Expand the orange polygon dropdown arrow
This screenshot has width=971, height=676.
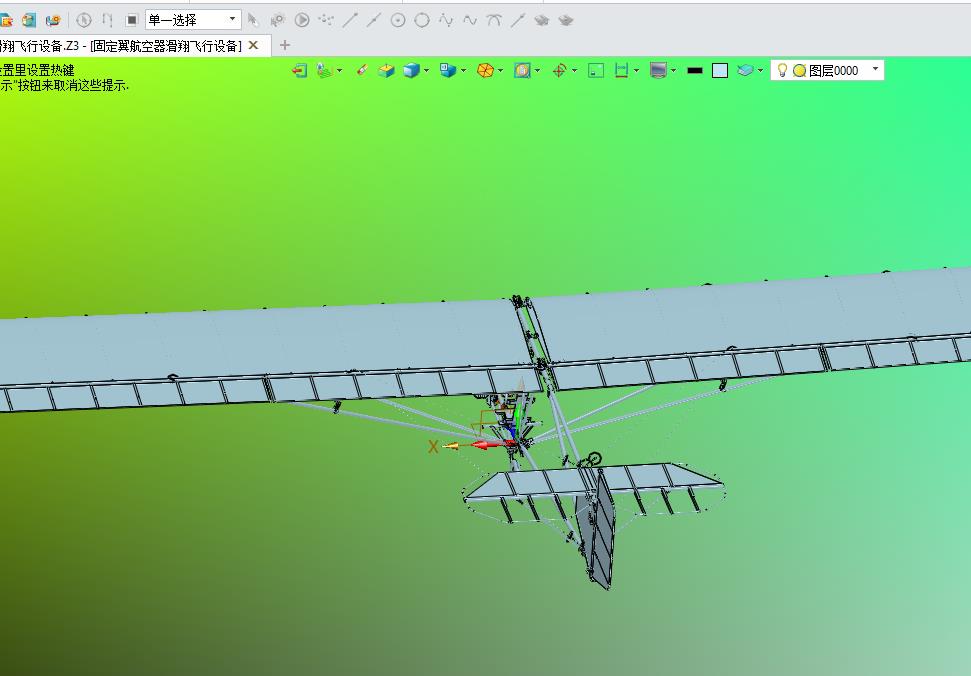click(x=500, y=71)
